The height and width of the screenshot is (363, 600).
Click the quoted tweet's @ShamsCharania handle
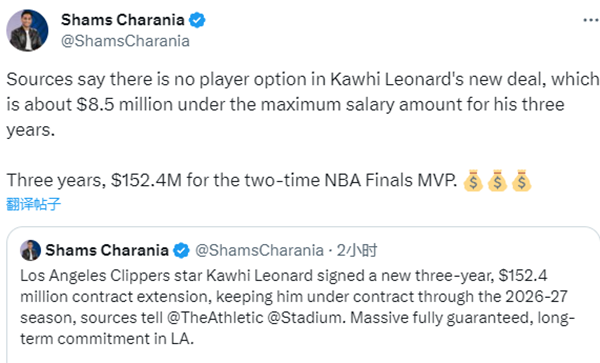(x=259, y=251)
